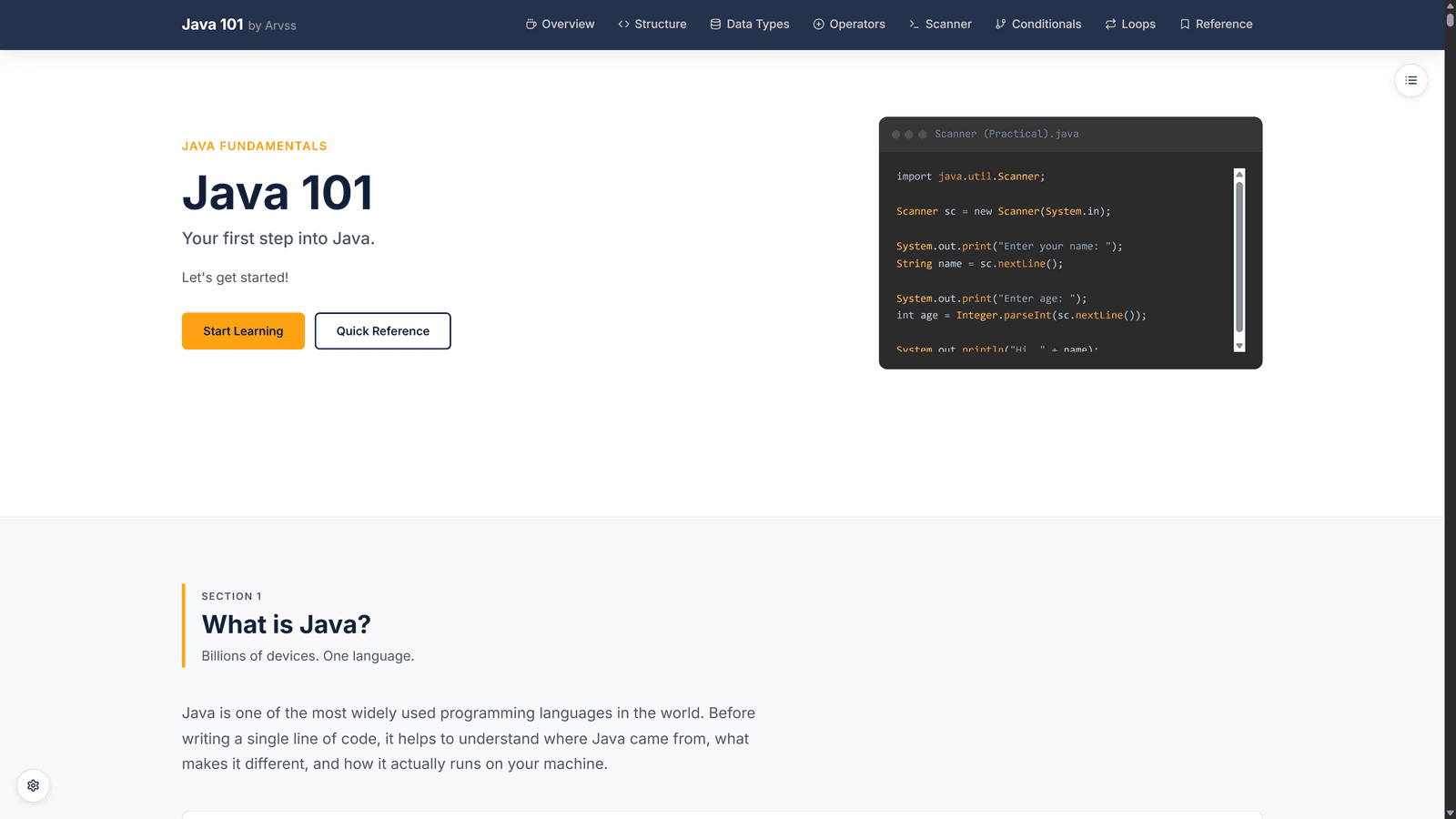The height and width of the screenshot is (819, 1456).
Task: Jump to the Scanner section link
Action: click(x=940, y=25)
